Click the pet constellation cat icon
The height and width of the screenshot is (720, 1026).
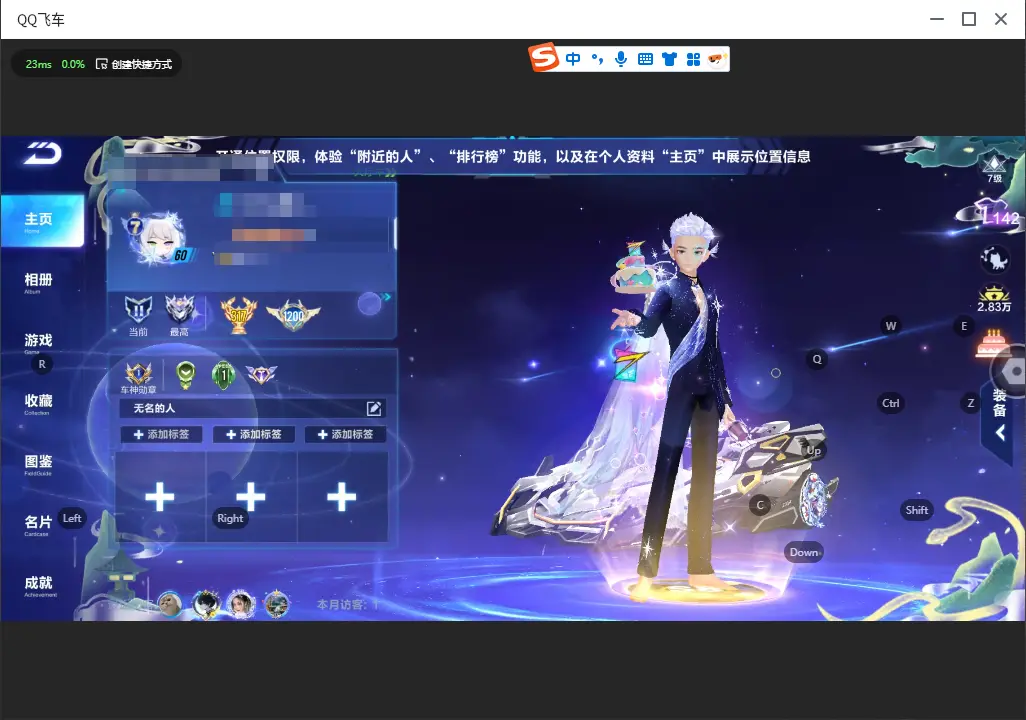click(994, 259)
